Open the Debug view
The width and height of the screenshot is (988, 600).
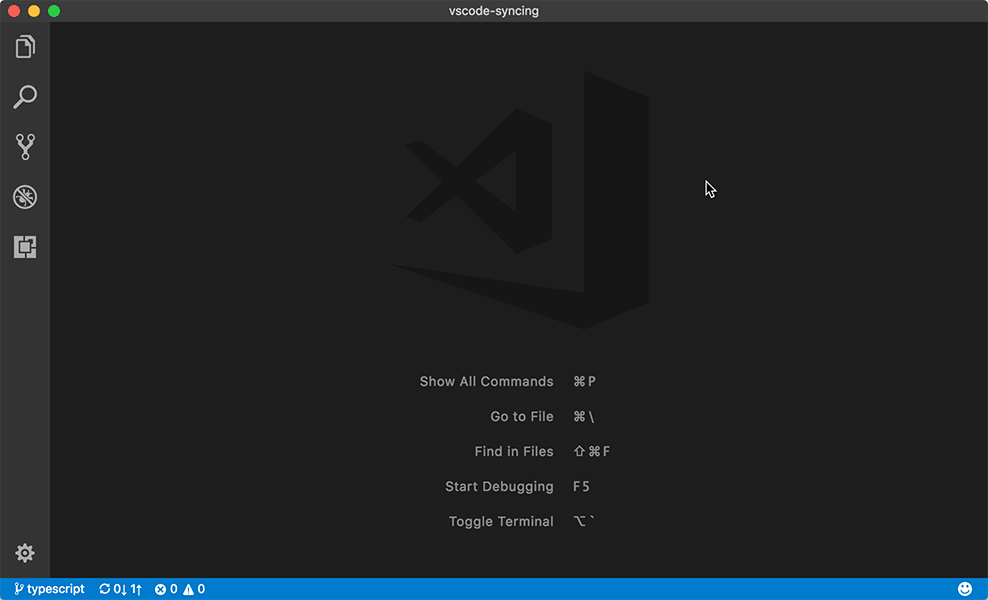25,197
